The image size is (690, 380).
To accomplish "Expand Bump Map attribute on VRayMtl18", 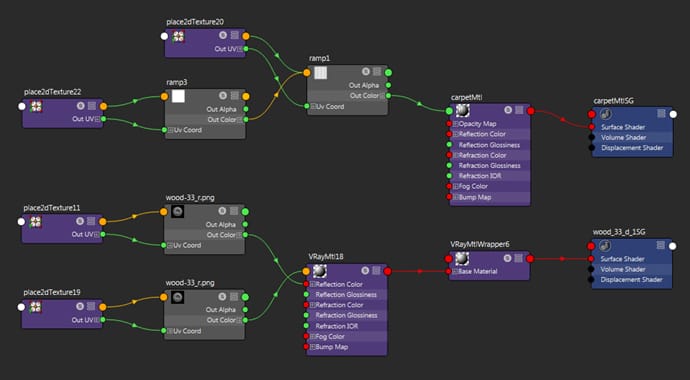I will click(312, 347).
